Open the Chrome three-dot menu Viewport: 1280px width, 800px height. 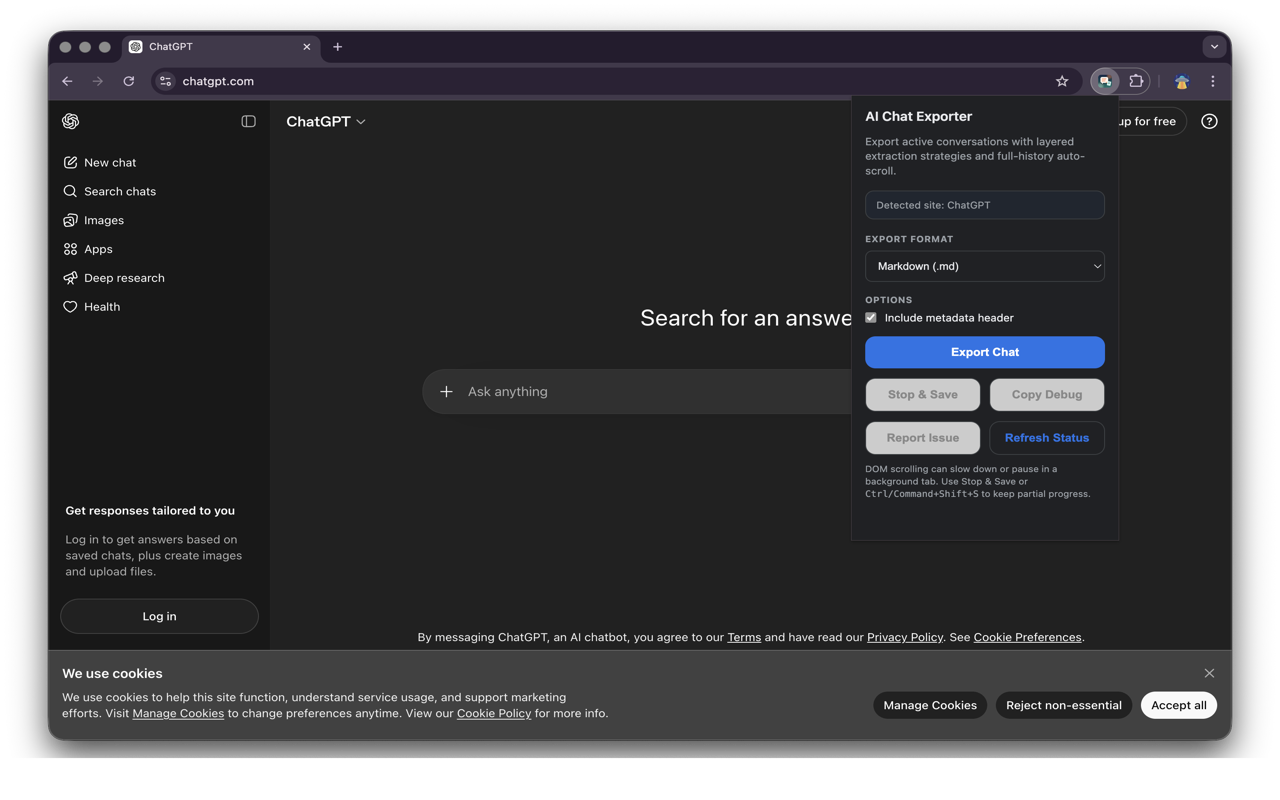point(1213,81)
